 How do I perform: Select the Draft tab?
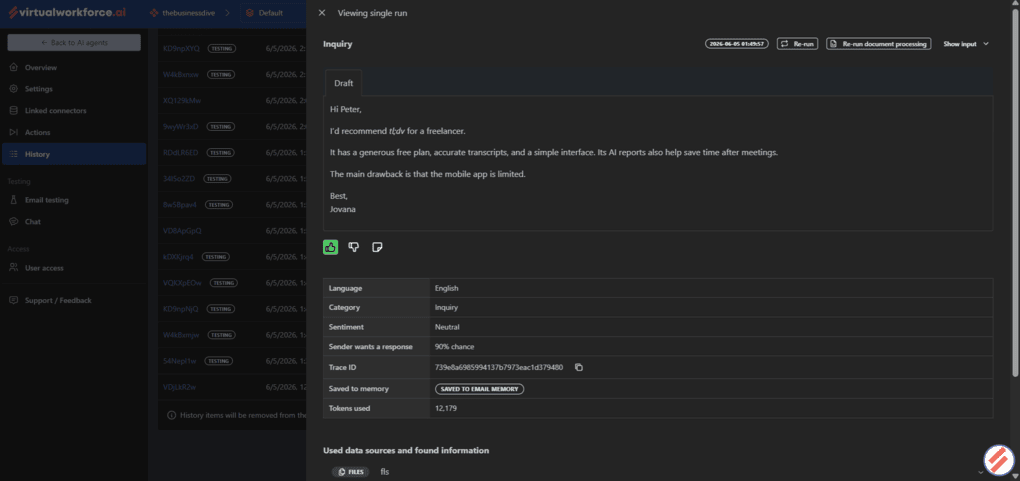point(343,83)
